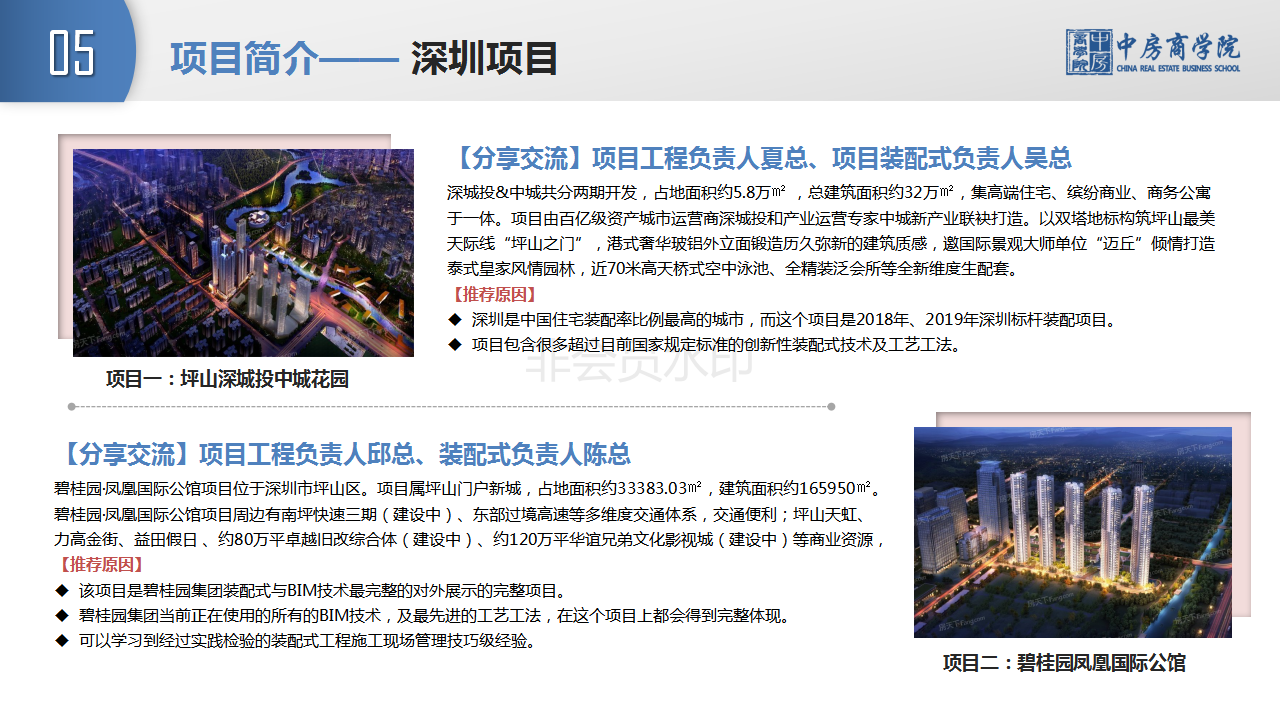
Task: Click the line starting 天际线“坪山之门”
Action: click(831, 243)
